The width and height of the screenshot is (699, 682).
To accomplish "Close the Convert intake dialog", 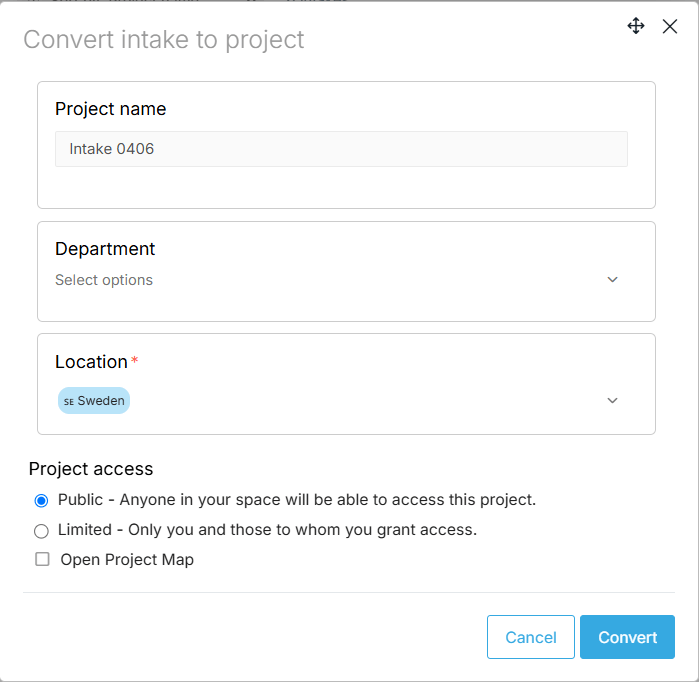I will pyautogui.click(x=670, y=27).
